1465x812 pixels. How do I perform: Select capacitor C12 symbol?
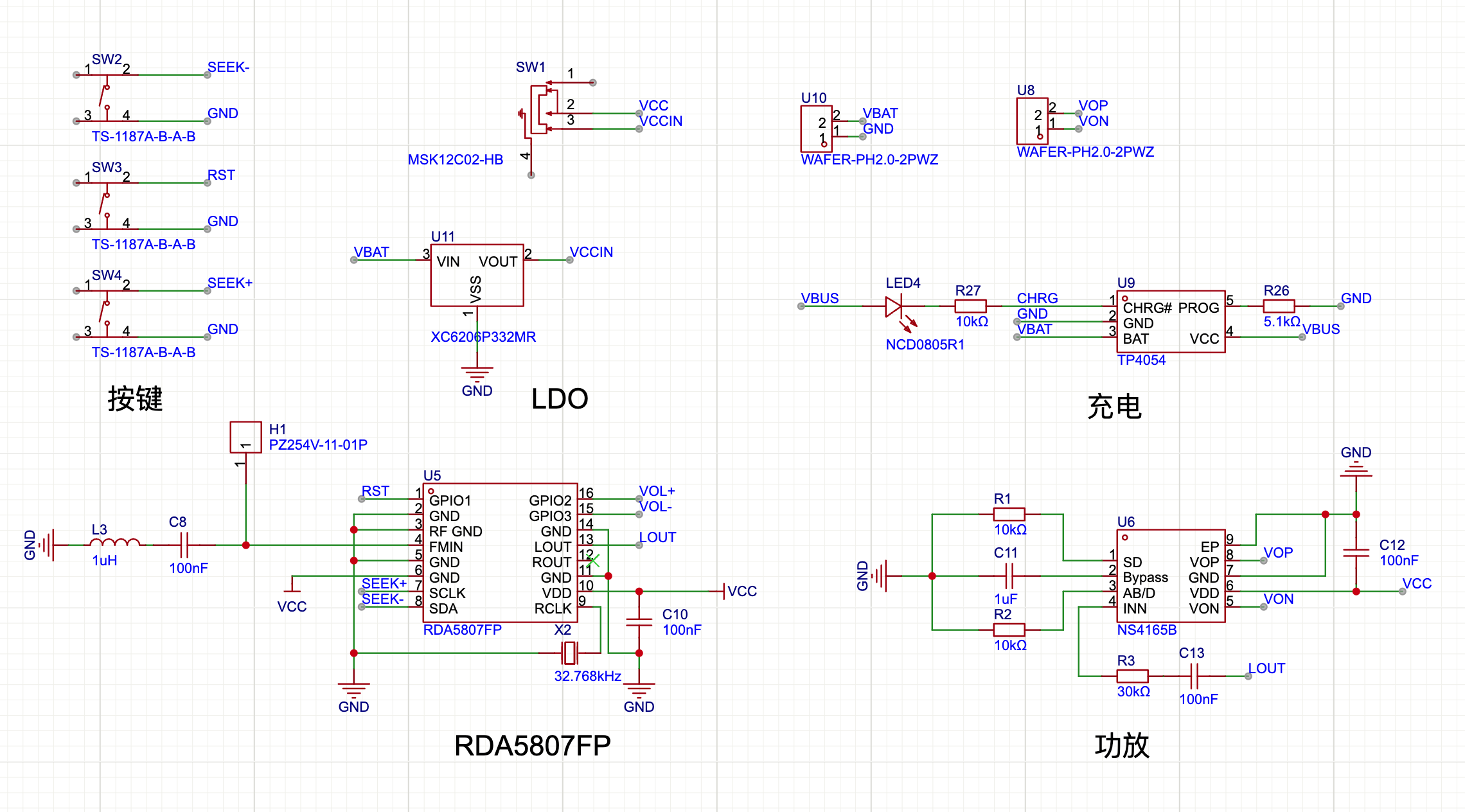click(x=1356, y=552)
